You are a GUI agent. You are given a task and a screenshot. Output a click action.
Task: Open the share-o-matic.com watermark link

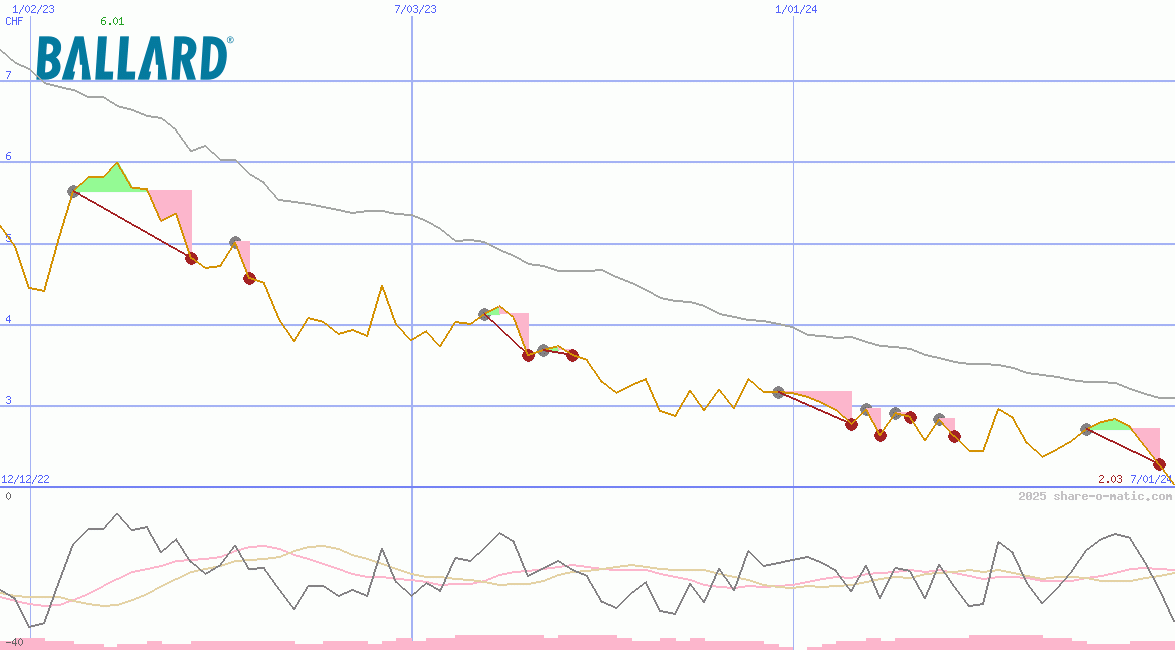coord(1095,496)
